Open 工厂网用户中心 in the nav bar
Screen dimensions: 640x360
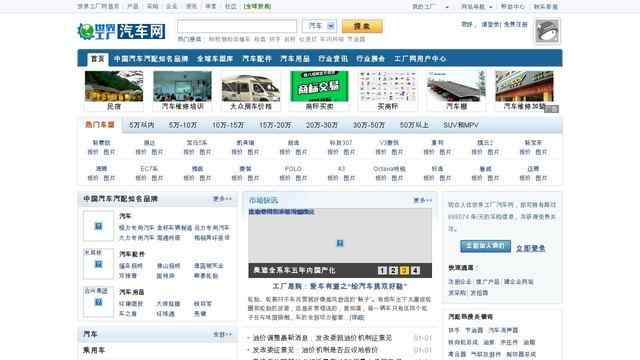pos(420,59)
